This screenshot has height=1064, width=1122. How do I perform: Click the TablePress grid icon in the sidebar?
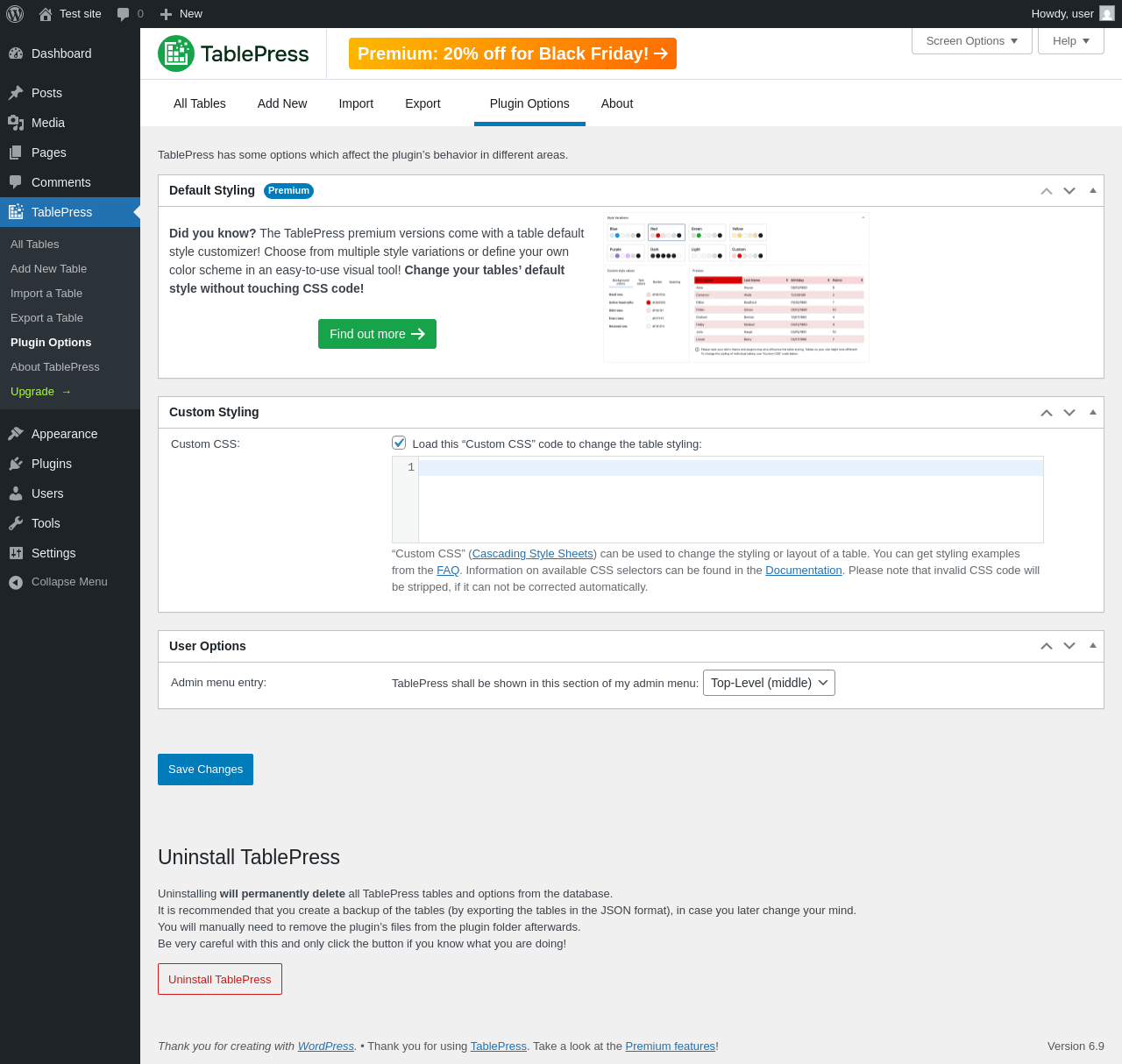[16, 212]
